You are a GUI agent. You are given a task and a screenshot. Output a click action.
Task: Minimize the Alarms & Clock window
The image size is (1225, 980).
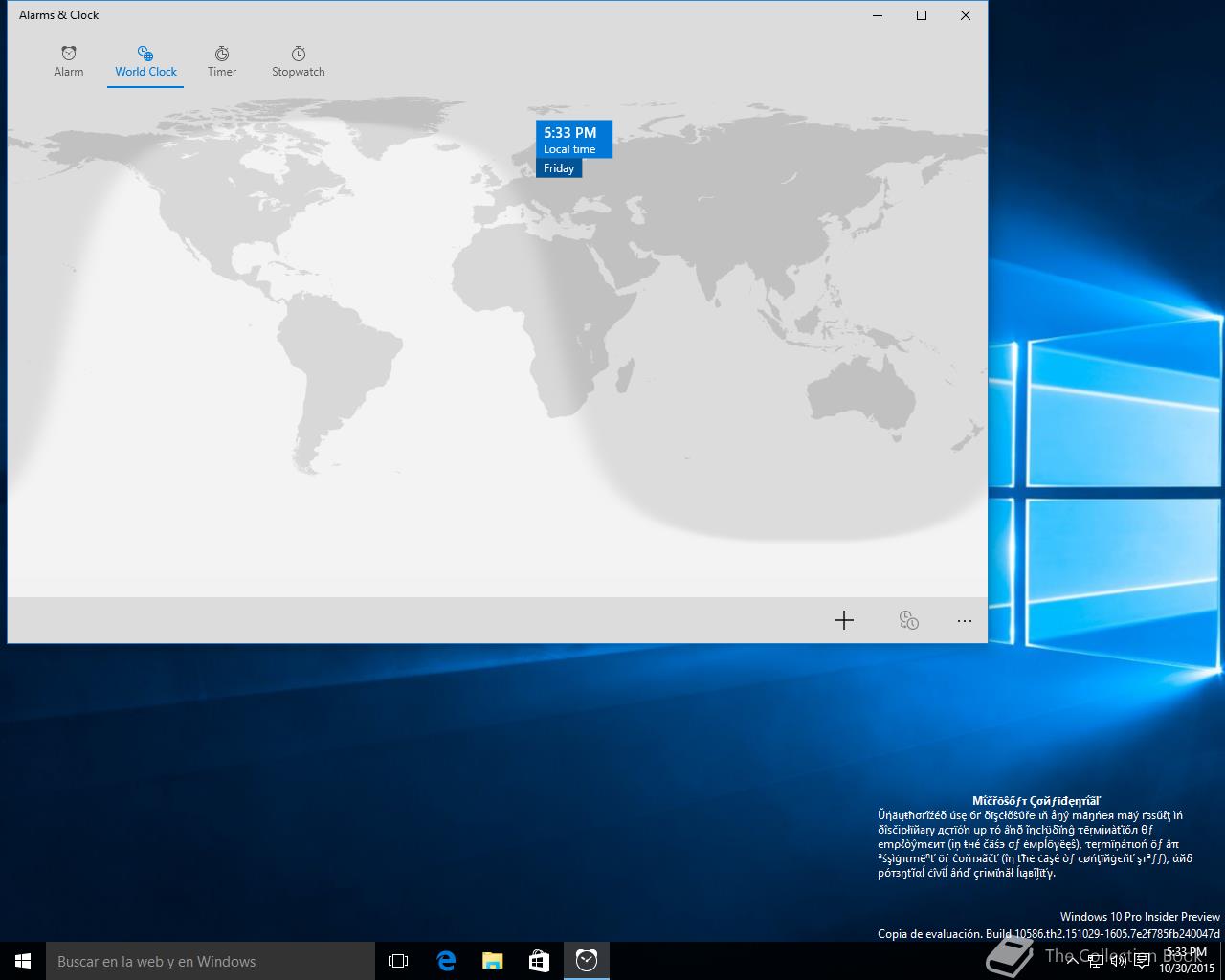click(x=878, y=15)
